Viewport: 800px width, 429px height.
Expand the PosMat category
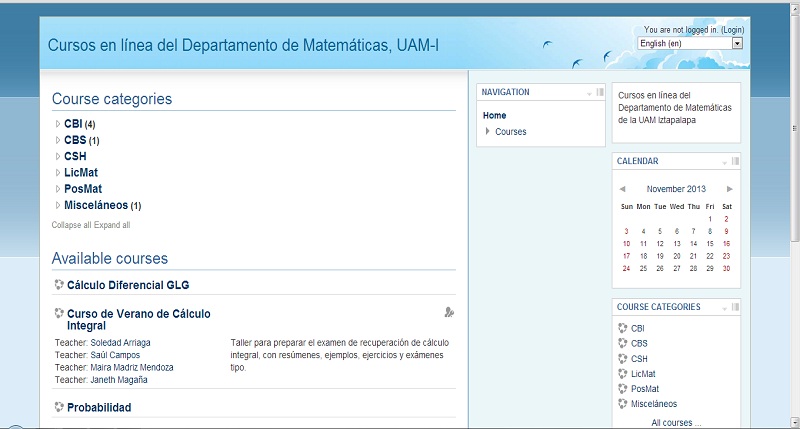(x=58, y=189)
